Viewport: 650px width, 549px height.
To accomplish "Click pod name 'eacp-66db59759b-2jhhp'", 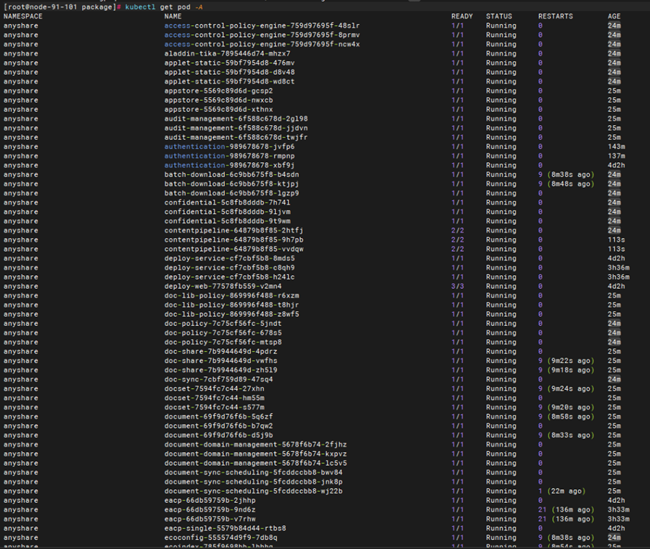I will [210, 500].
